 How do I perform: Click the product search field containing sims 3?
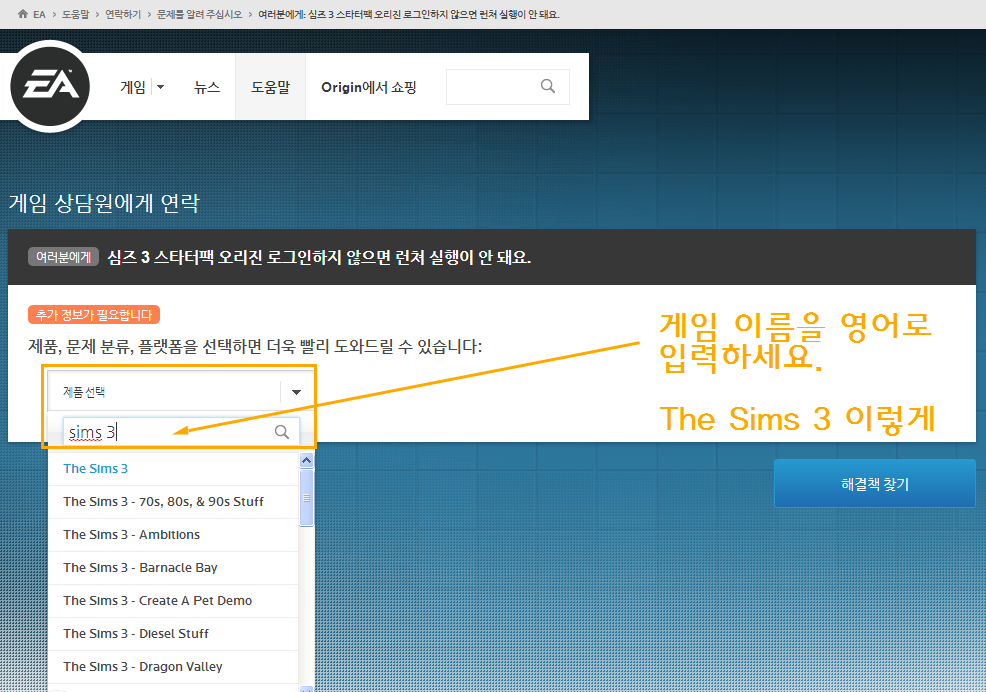pyautogui.click(x=181, y=432)
